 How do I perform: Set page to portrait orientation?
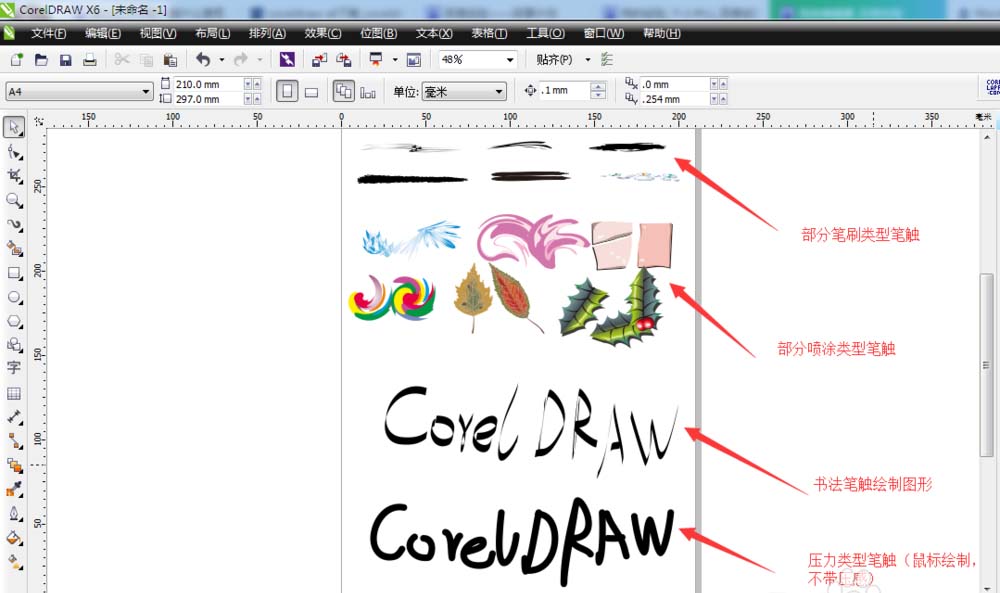(287, 91)
